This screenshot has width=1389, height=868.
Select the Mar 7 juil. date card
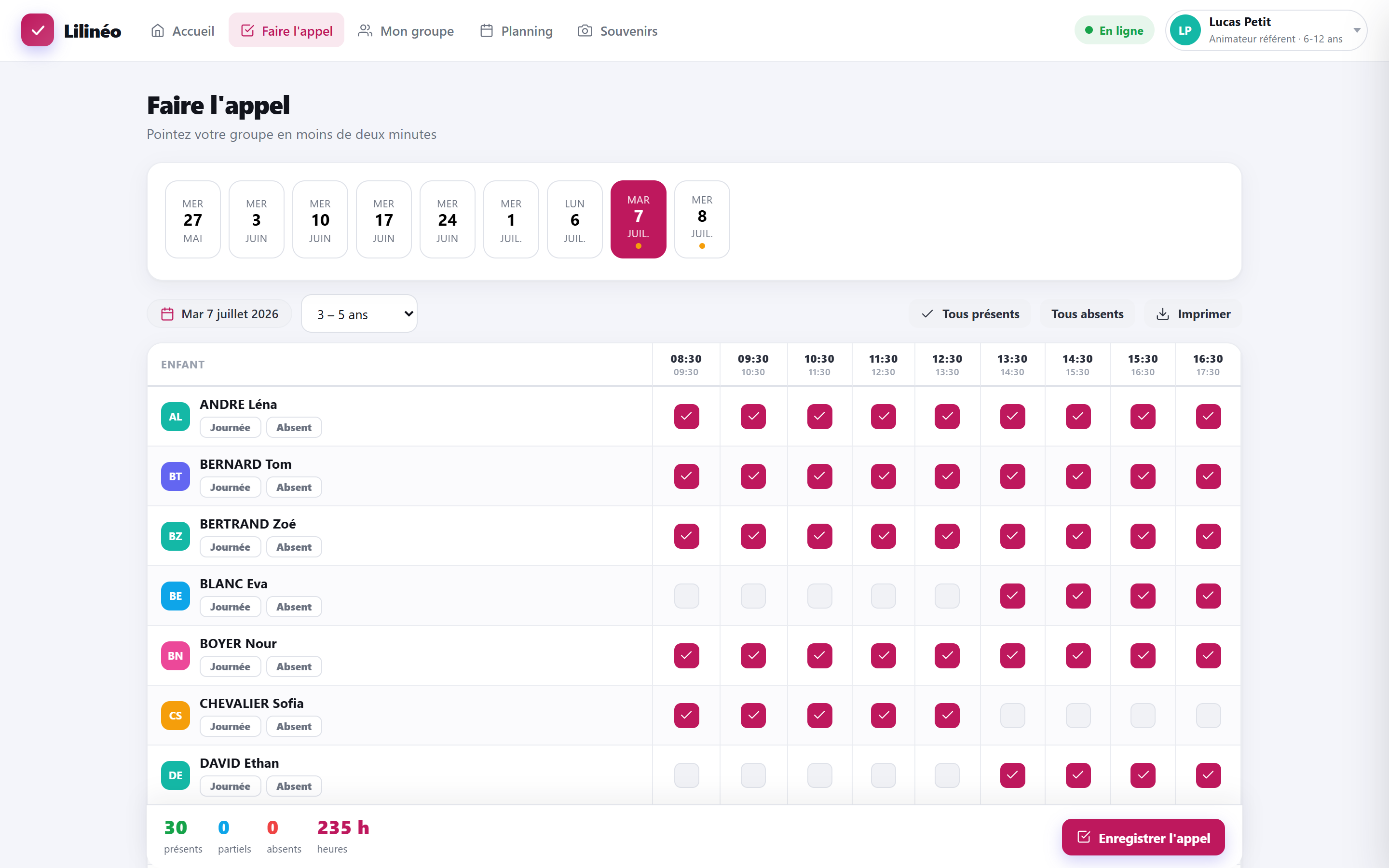[638, 220]
